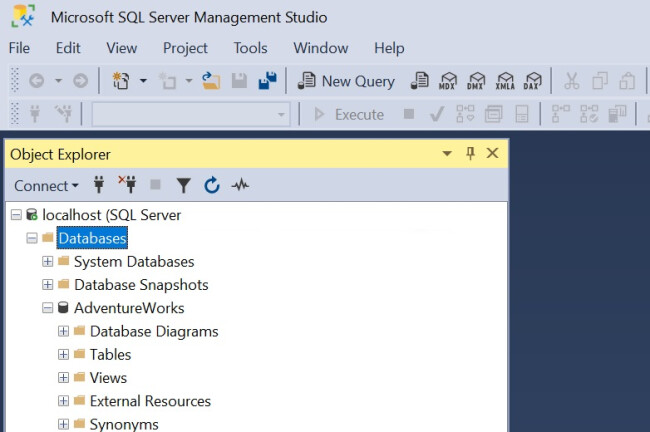This screenshot has height=432, width=650.
Task: Click the Parse checkmark icon
Action: 437,114
